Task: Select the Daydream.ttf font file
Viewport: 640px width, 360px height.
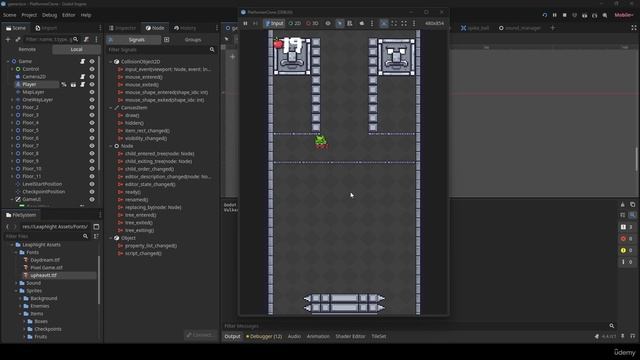Action: 45,260
